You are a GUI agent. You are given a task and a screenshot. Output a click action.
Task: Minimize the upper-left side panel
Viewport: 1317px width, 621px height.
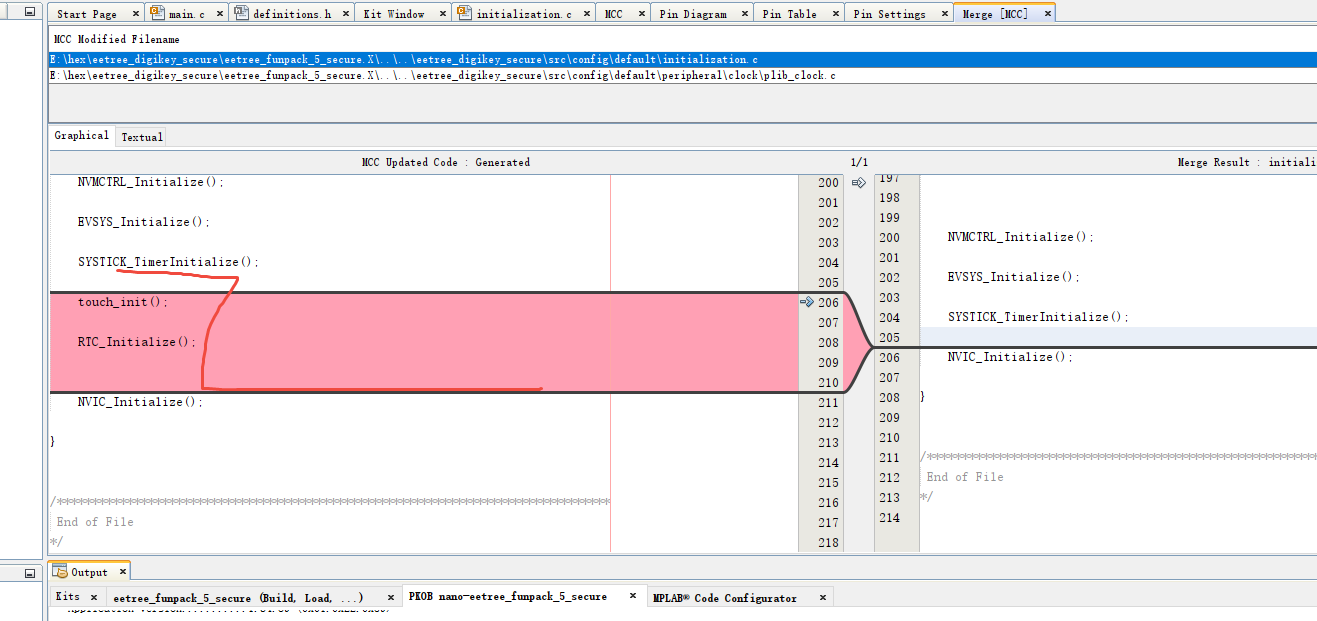(30, 13)
